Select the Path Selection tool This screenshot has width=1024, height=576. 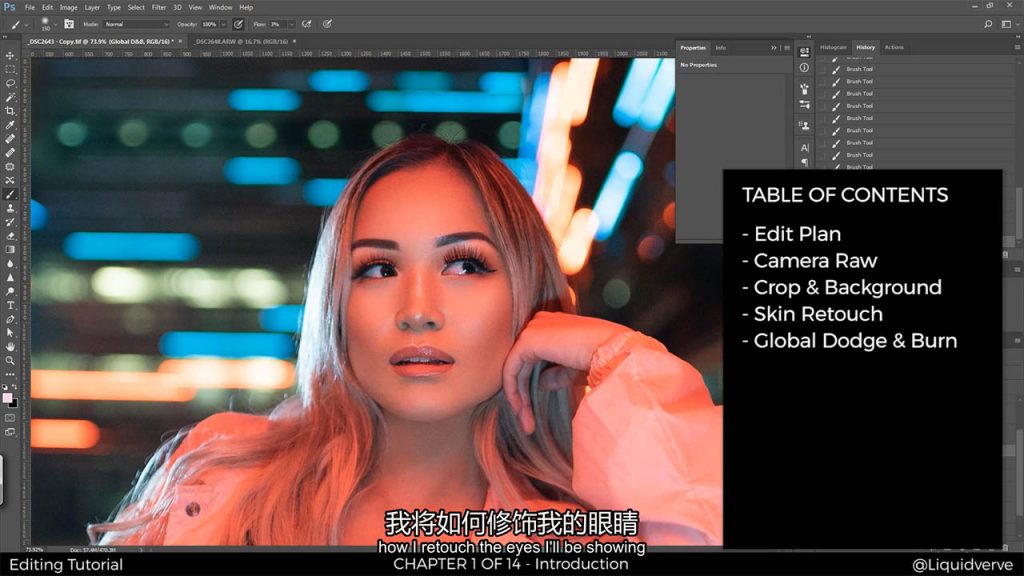coord(10,333)
